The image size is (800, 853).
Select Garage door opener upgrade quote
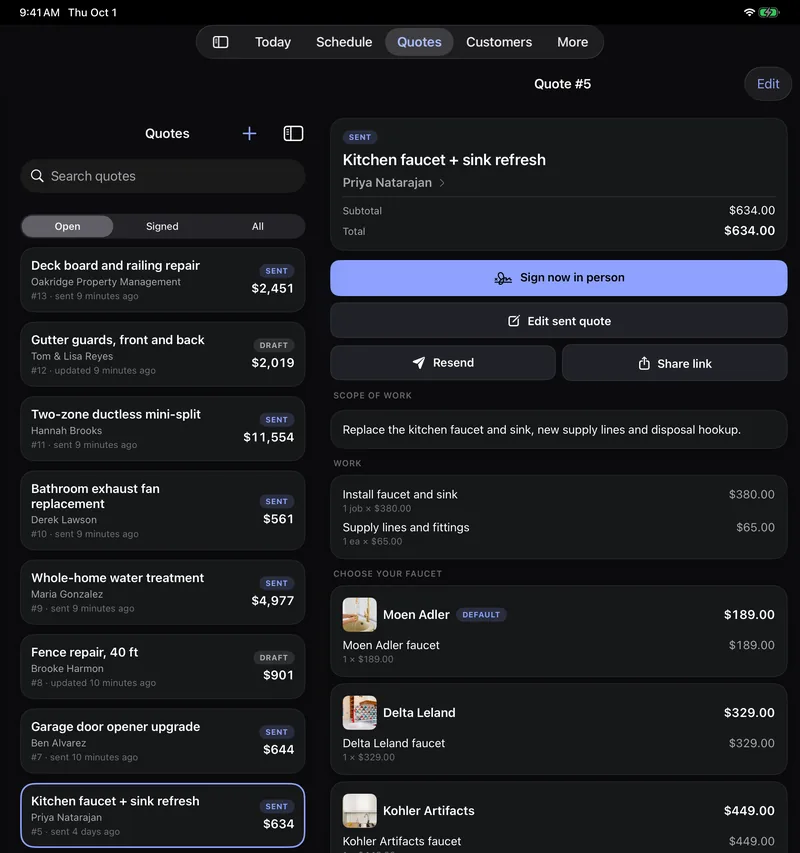click(163, 741)
